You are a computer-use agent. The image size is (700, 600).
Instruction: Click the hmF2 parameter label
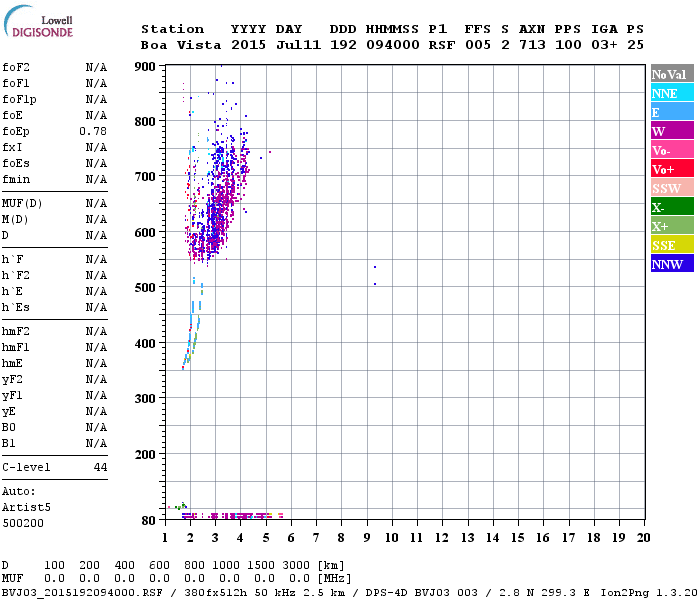coord(16,332)
